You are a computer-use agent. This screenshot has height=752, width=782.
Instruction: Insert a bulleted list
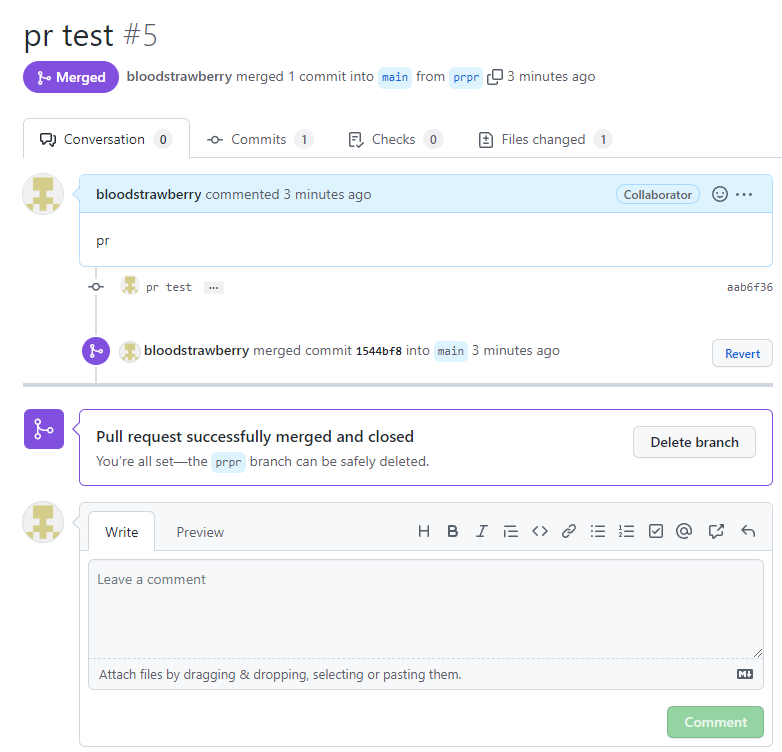point(597,531)
